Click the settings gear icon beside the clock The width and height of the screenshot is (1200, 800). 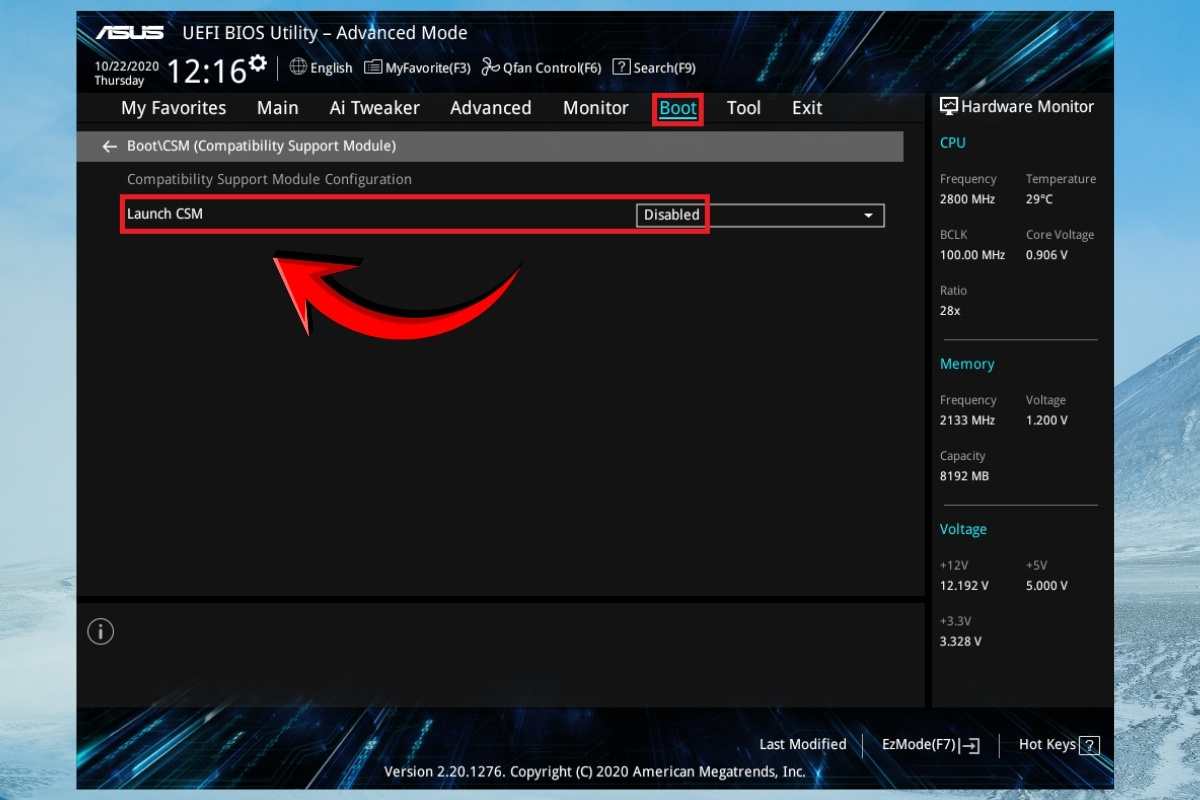(x=258, y=64)
